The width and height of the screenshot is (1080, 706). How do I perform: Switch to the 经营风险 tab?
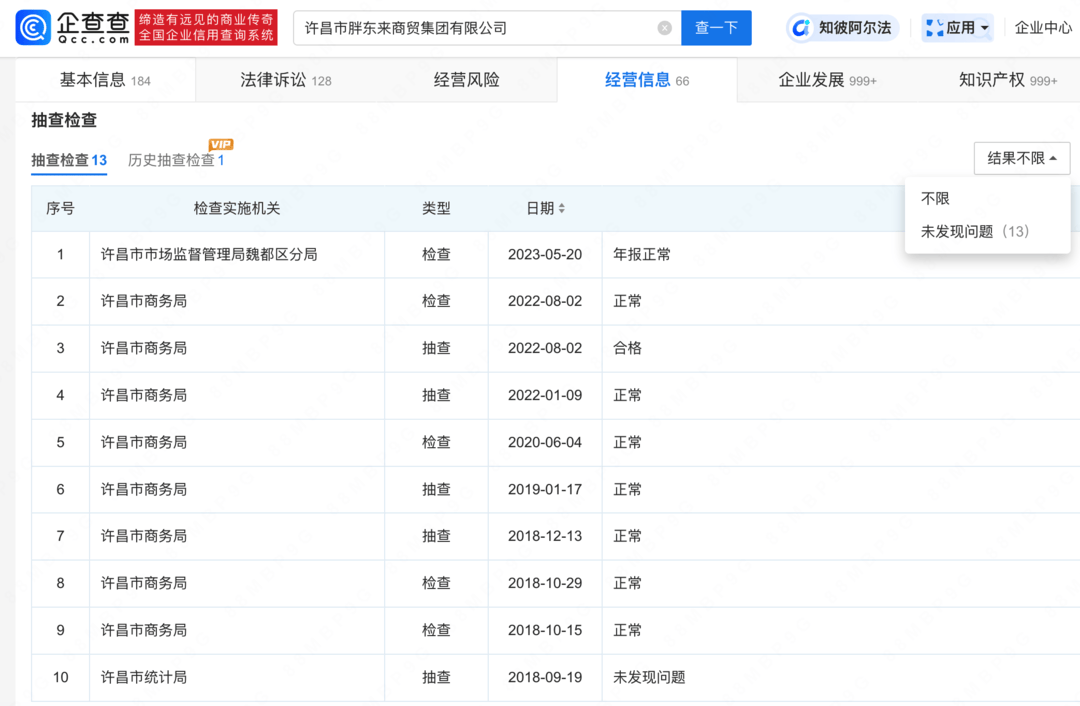(x=465, y=79)
